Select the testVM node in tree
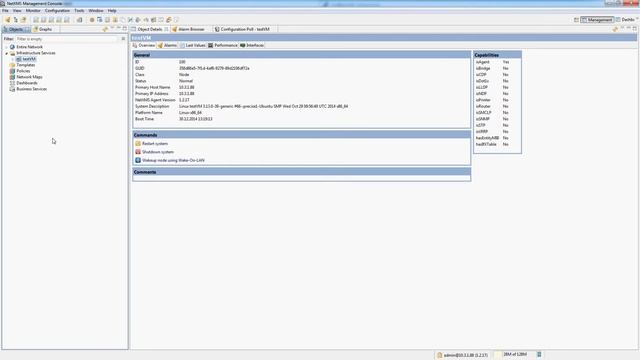Viewport: 640px width, 360px height. [x=29, y=59]
